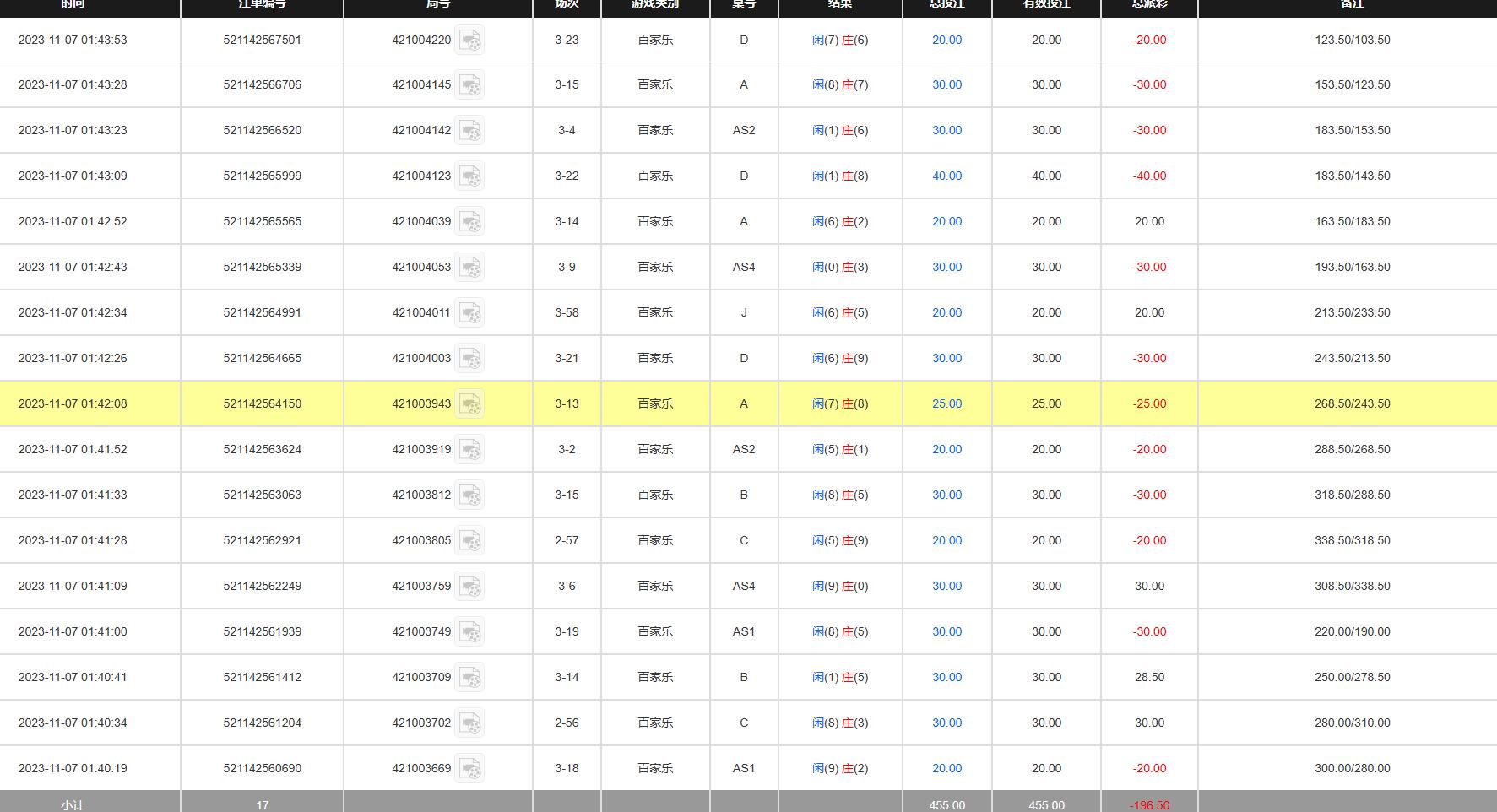Open video replay icon for round 421003702
Image resolution: width=1497 pixels, height=812 pixels.
(469, 723)
